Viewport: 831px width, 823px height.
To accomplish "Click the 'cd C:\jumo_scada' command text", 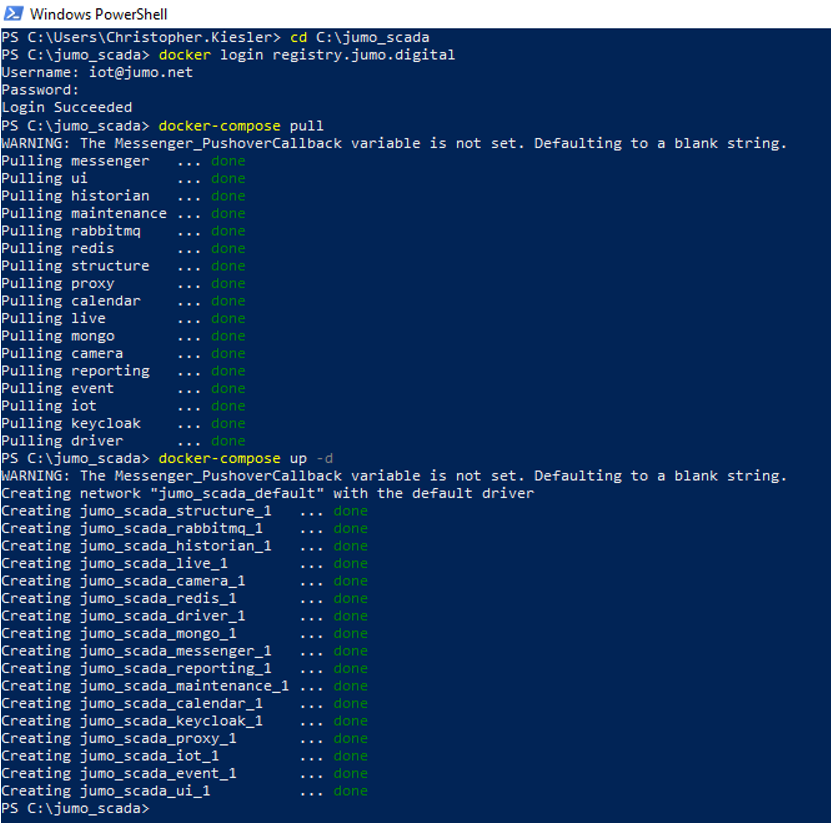I will click(x=359, y=37).
